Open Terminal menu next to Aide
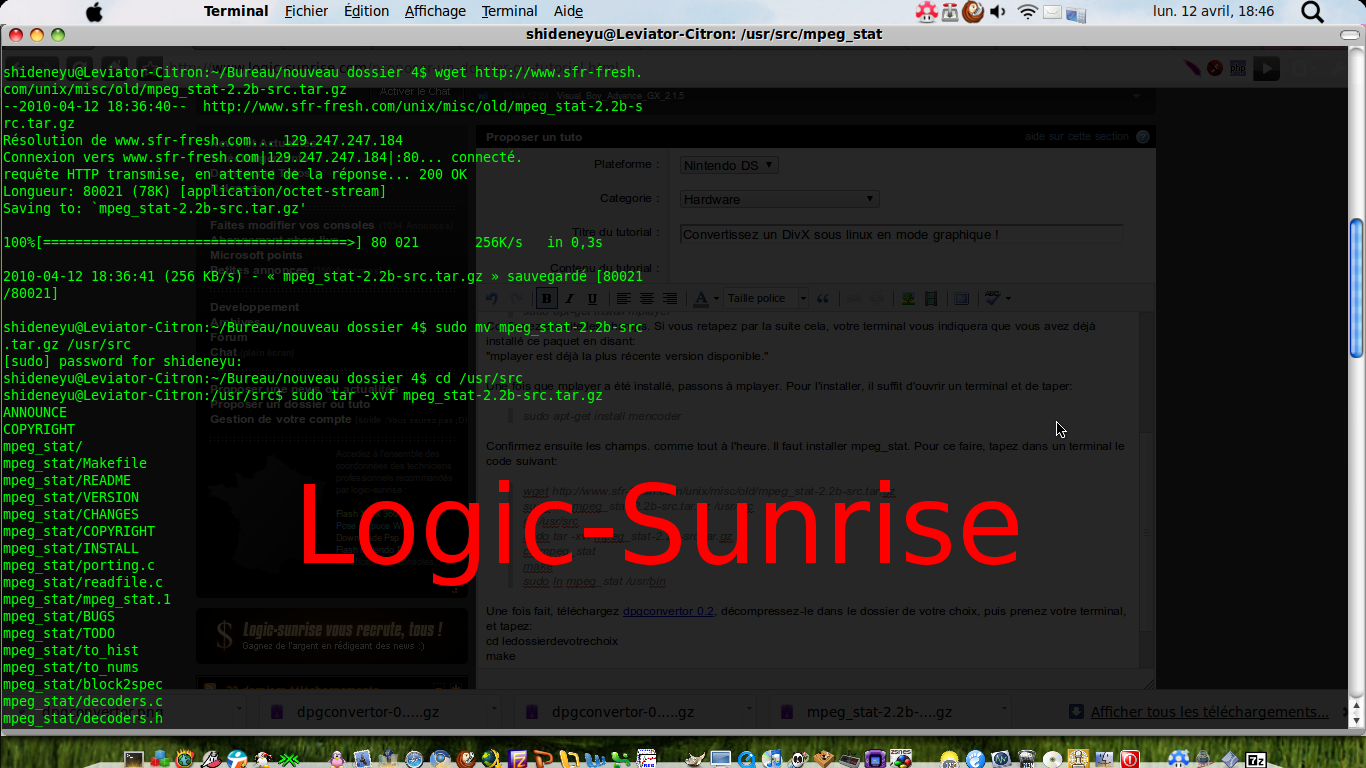1366x768 pixels. 509,11
